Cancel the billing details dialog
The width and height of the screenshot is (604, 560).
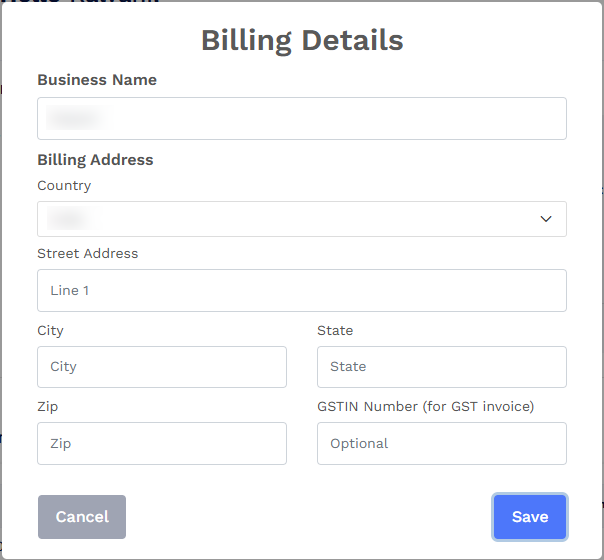pos(82,517)
